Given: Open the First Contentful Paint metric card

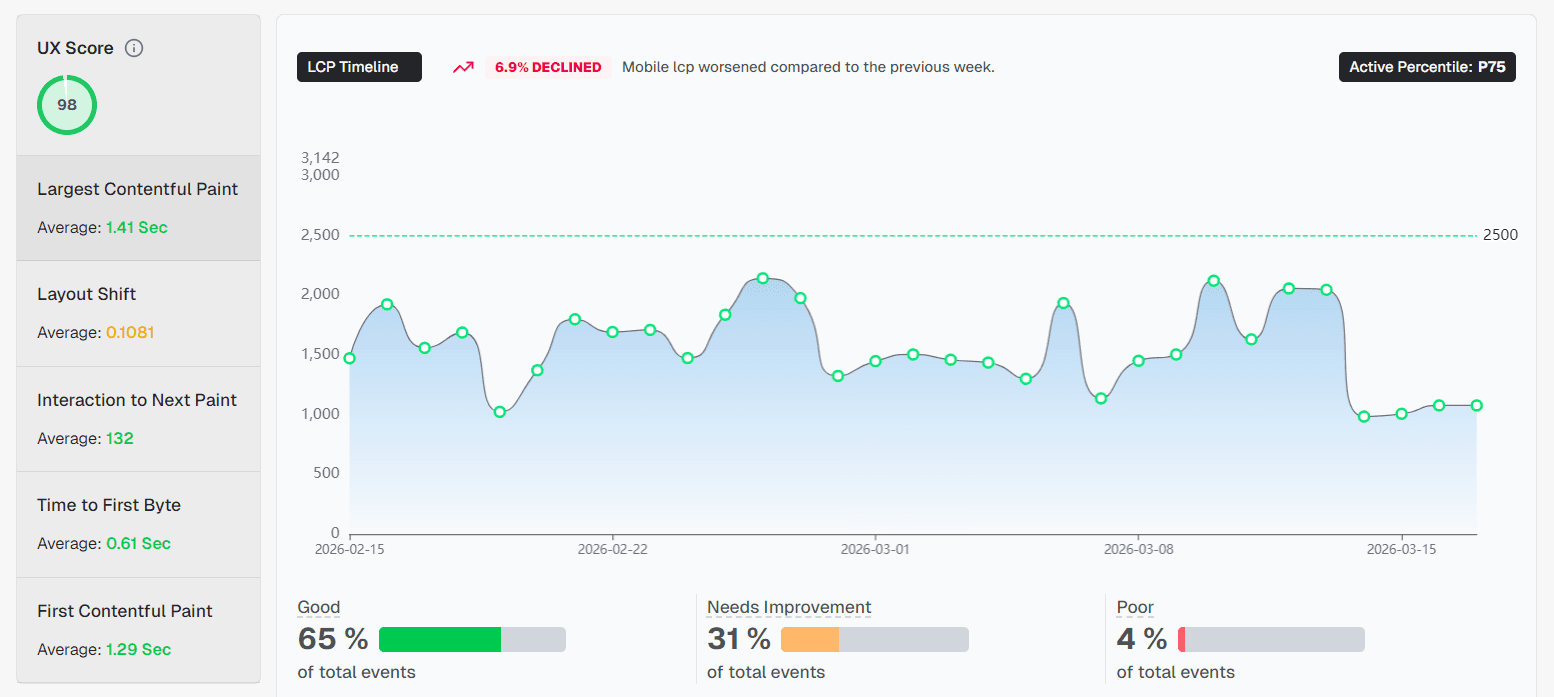Looking at the screenshot, I should click(x=138, y=630).
